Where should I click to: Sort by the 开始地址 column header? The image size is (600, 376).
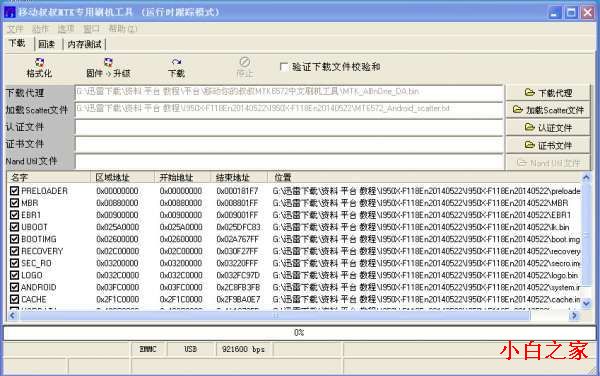(183, 177)
